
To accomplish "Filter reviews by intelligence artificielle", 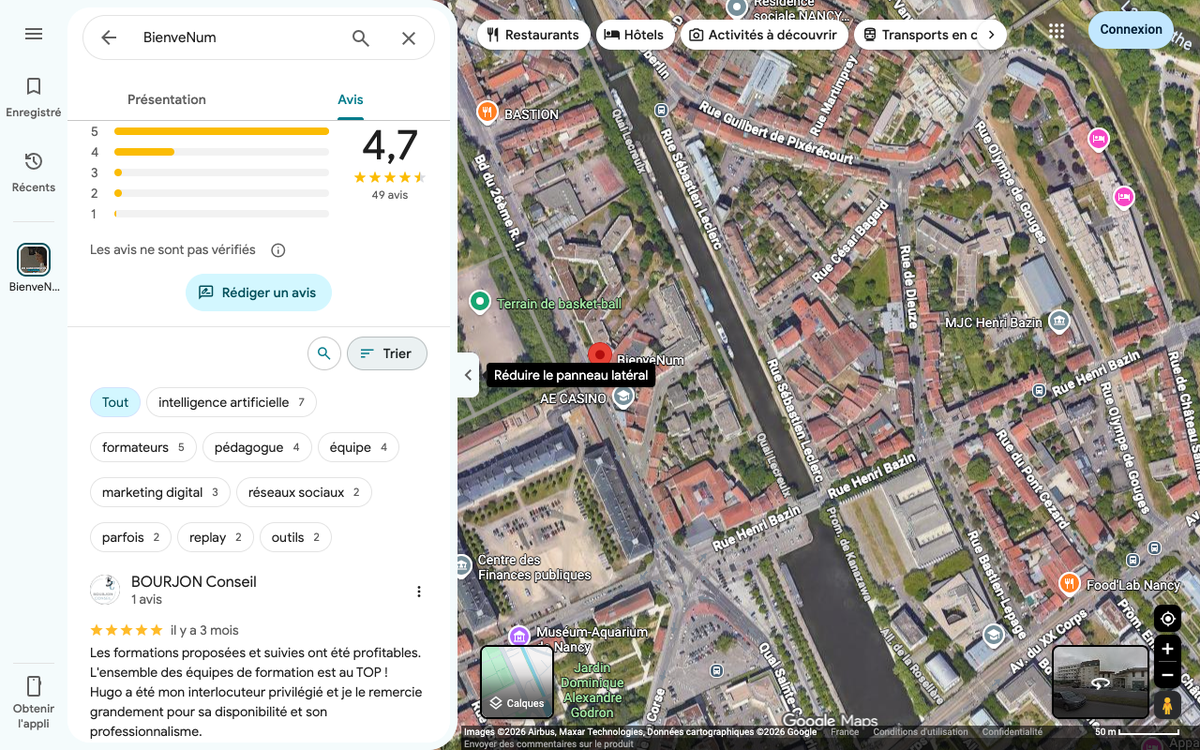I will tap(231, 402).
